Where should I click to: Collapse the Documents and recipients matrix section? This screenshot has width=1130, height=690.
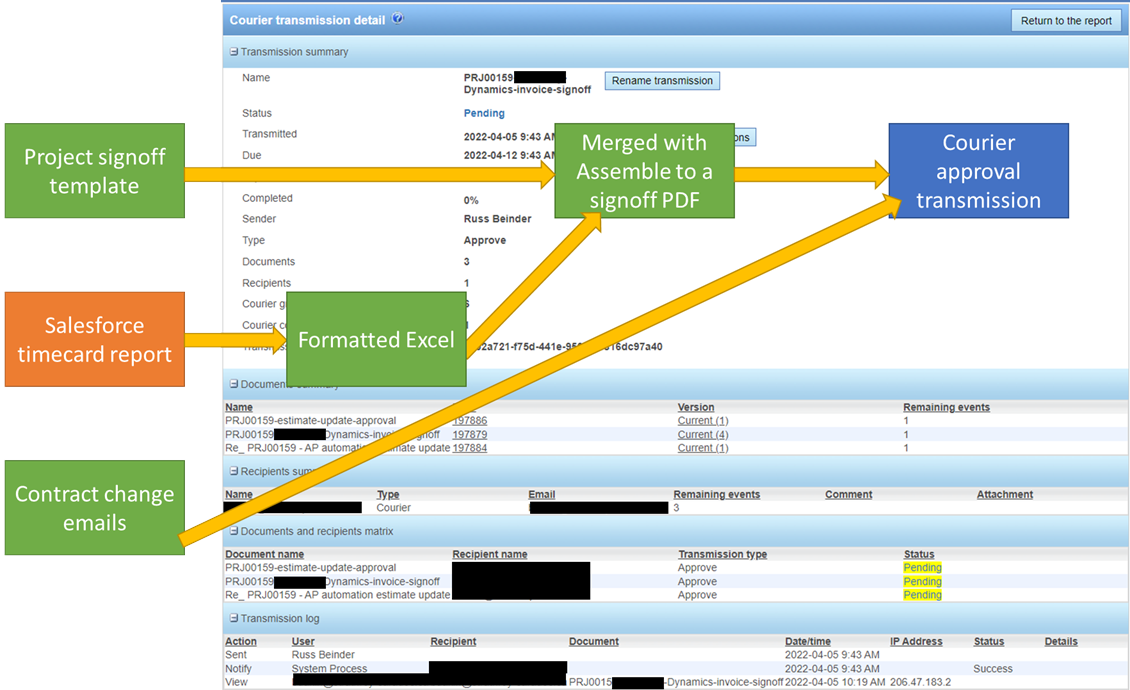pos(234,531)
